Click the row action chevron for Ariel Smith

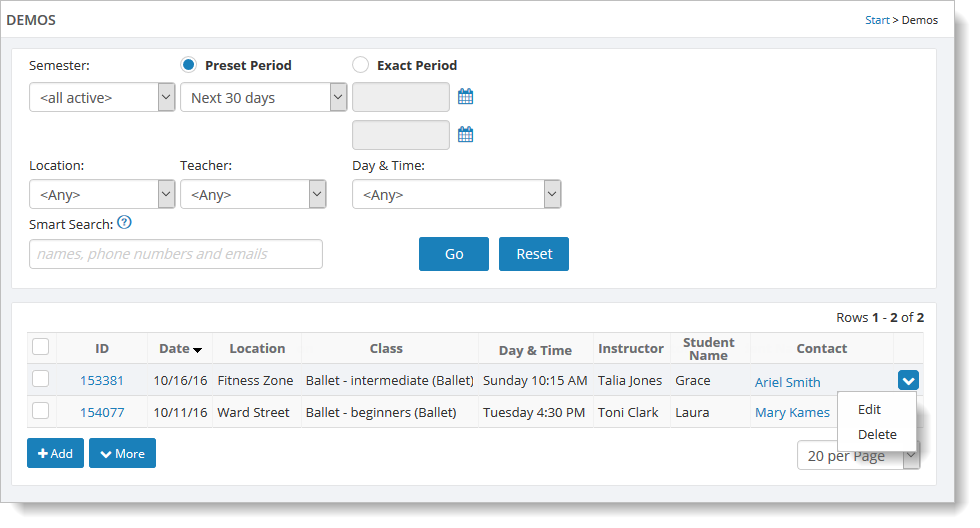pyautogui.click(x=908, y=380)
